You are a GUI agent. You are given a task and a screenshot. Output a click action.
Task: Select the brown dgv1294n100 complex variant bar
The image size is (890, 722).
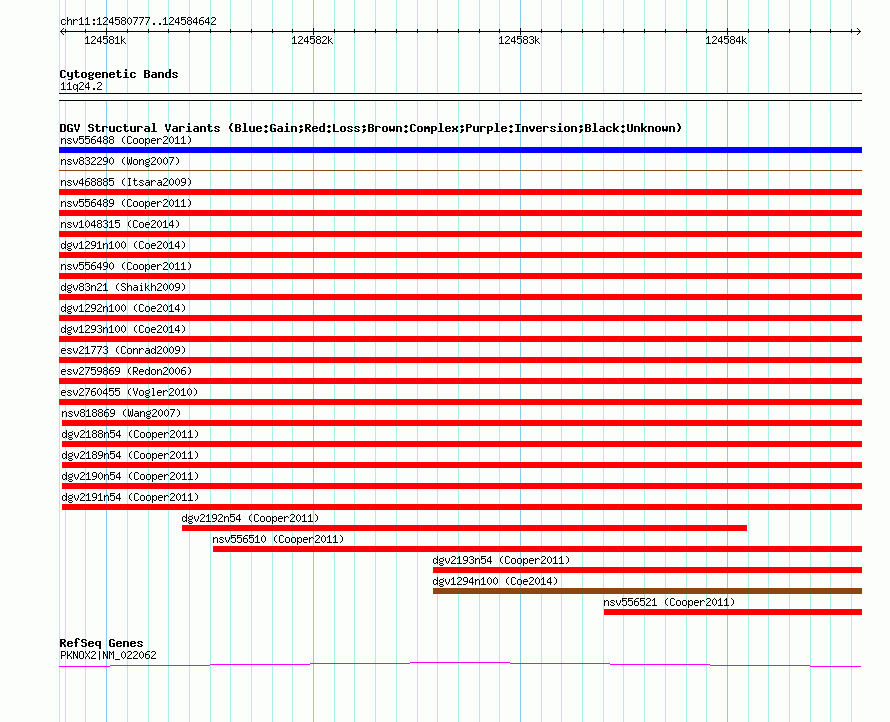(x=647, y=591)
